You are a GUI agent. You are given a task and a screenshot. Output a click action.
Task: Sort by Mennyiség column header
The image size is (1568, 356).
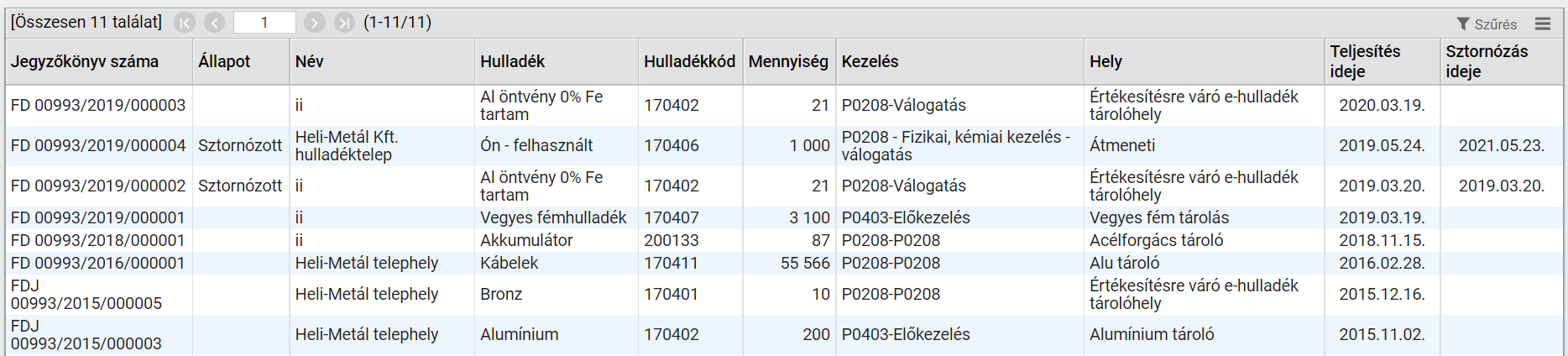coord(788,61)
